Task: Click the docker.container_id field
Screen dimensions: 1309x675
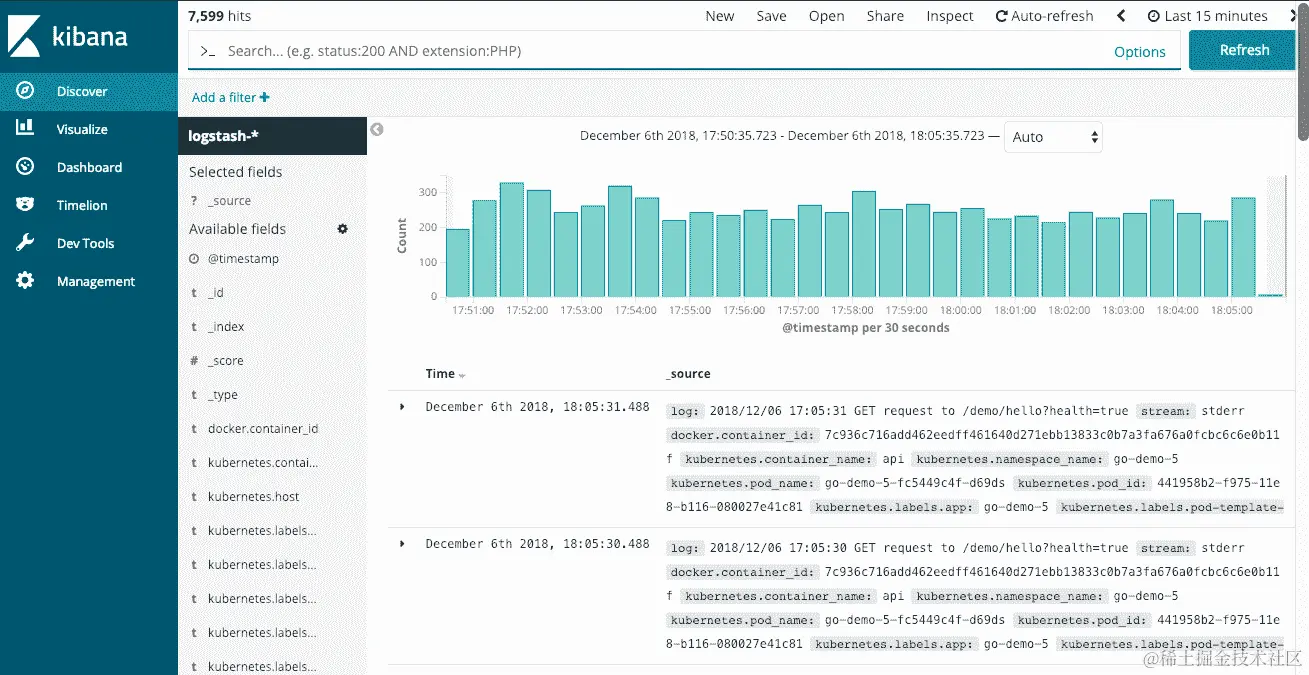Action: [263, 429]
